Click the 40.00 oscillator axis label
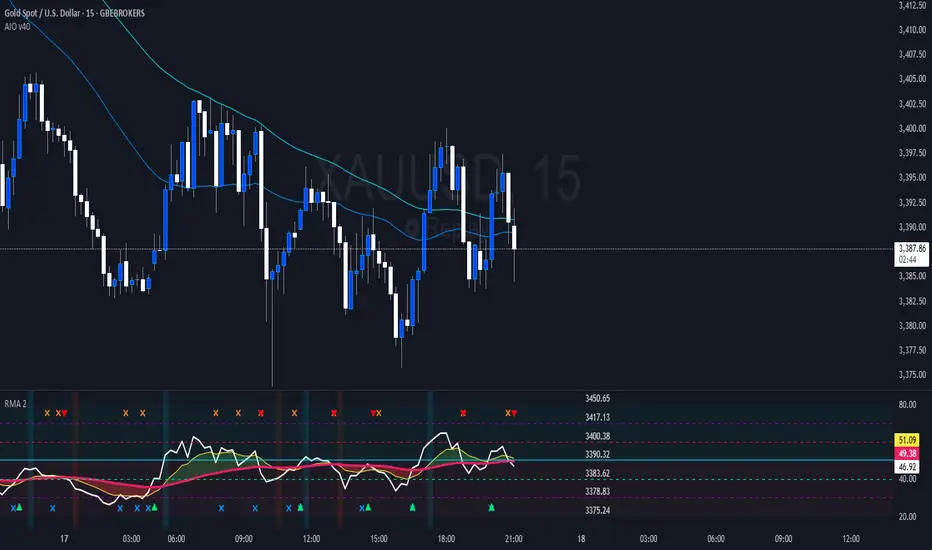Viewport: 932px width, 550px height. (907, 479)
